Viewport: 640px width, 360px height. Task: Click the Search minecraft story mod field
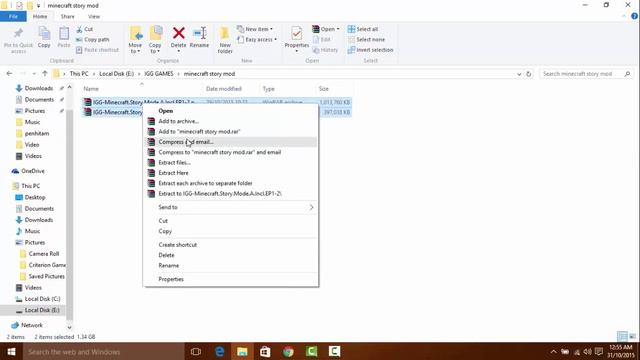[x=587, y=74]
